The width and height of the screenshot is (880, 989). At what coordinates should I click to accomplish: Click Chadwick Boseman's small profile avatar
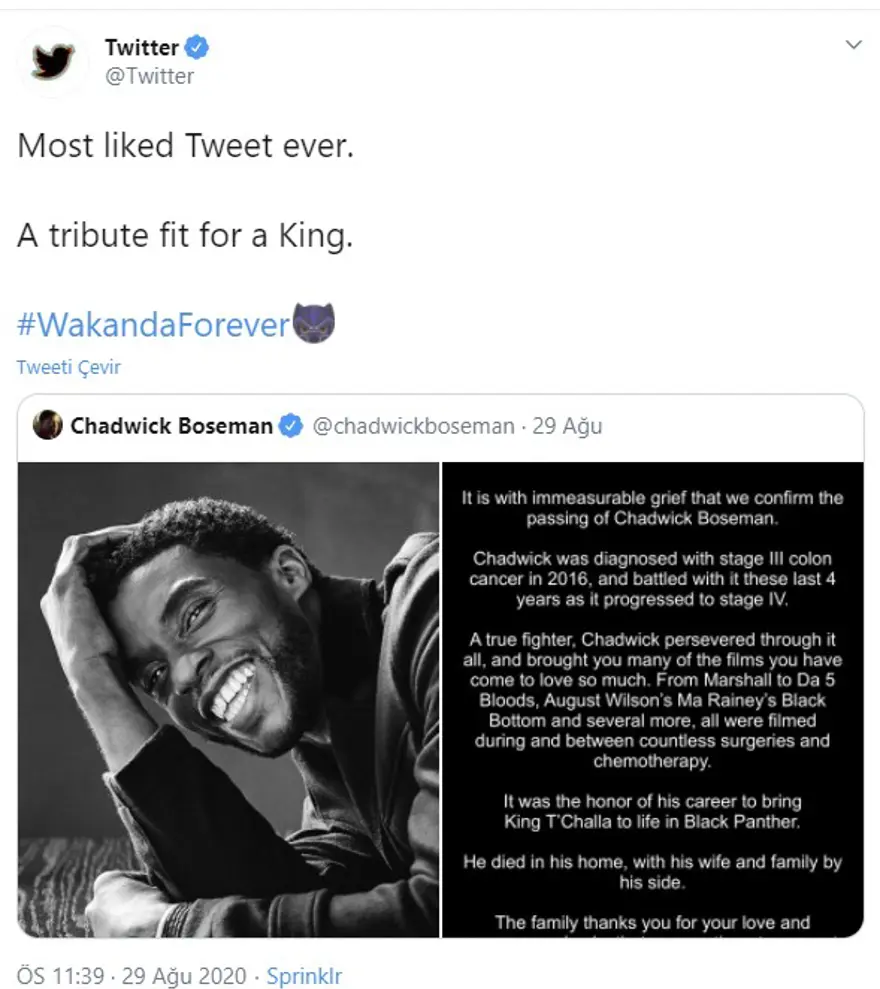(47, 426)
